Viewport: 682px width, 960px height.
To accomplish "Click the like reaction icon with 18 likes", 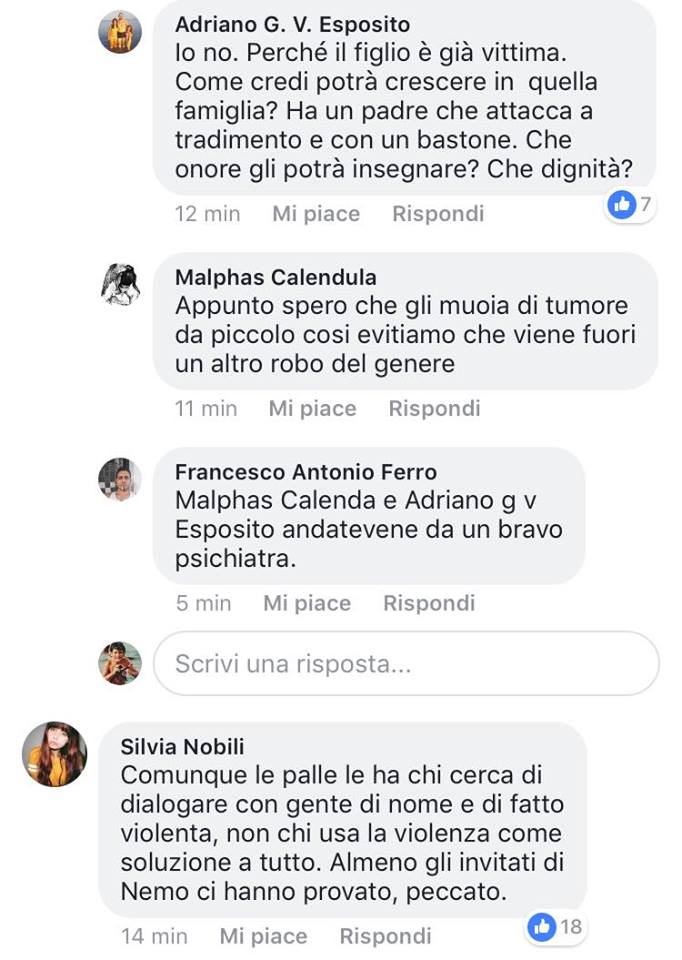I will point(542,927).
